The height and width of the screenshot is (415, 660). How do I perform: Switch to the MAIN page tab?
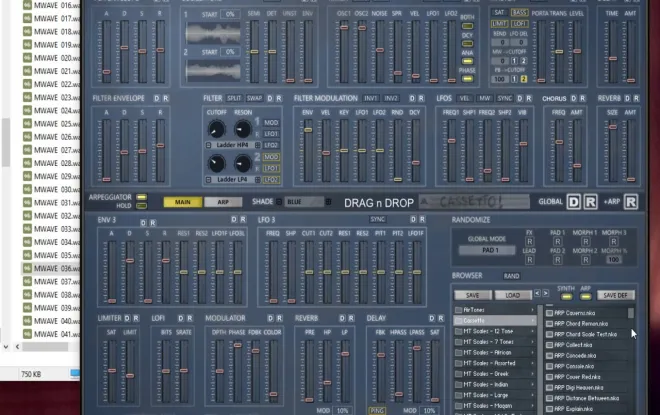183,202
